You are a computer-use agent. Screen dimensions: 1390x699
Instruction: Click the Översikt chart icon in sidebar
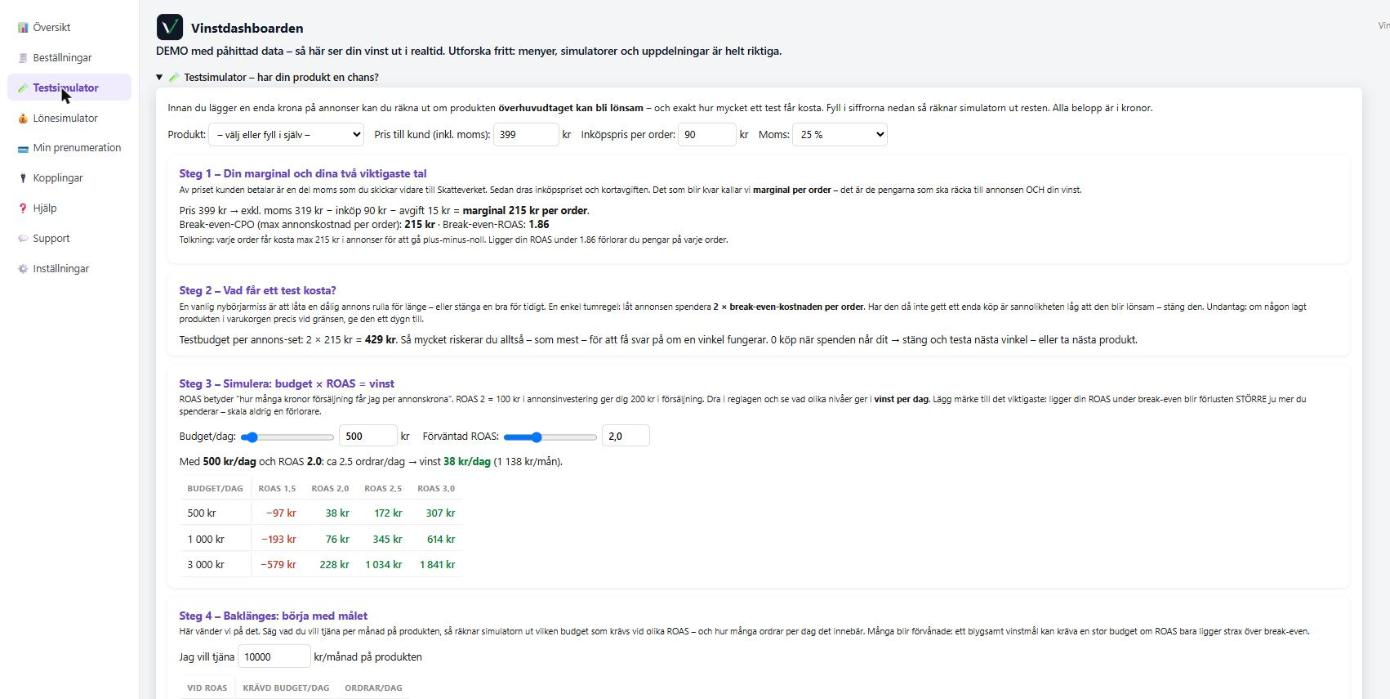tap(23, 28)
